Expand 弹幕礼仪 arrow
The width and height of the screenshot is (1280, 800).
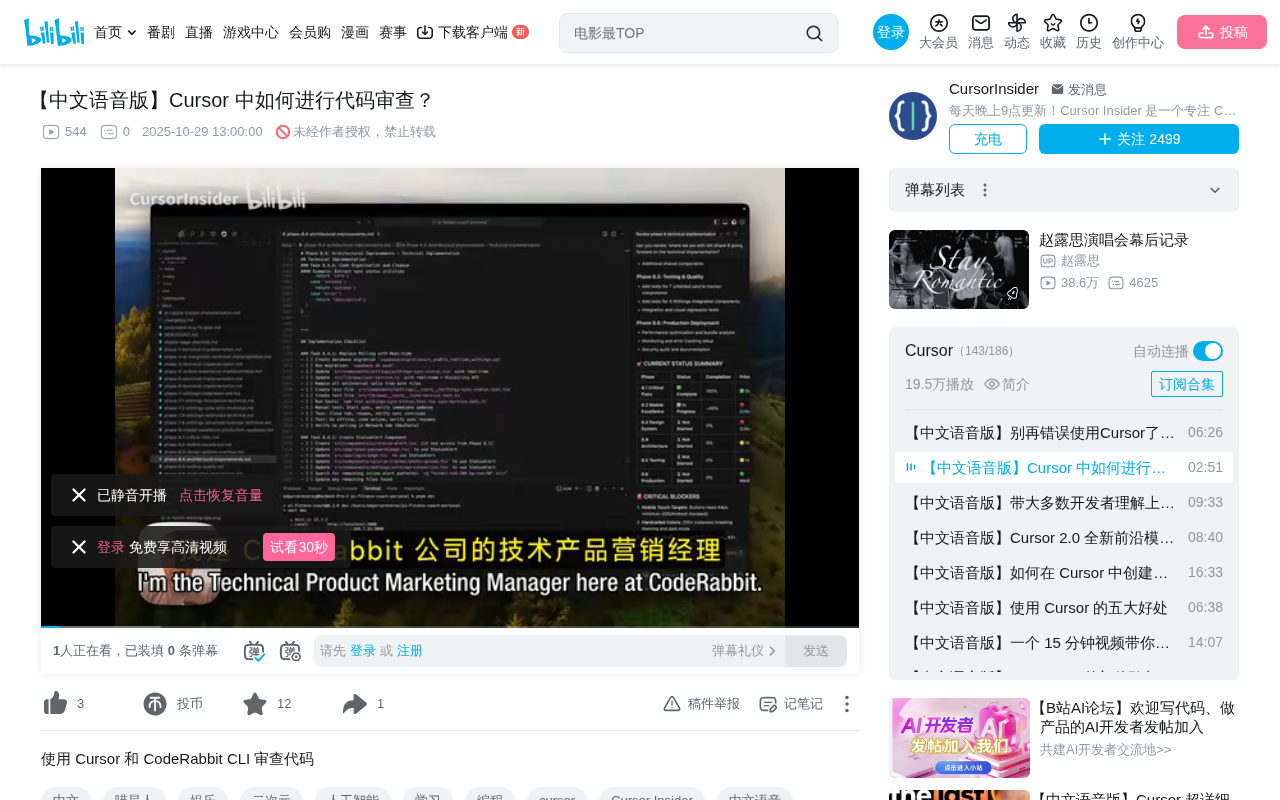pos(772,651)
